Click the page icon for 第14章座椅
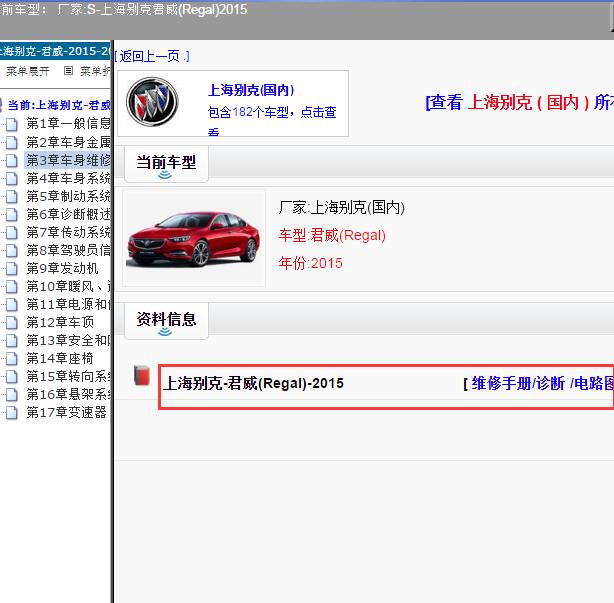The image size is (614, 603). tap(12, 359)
